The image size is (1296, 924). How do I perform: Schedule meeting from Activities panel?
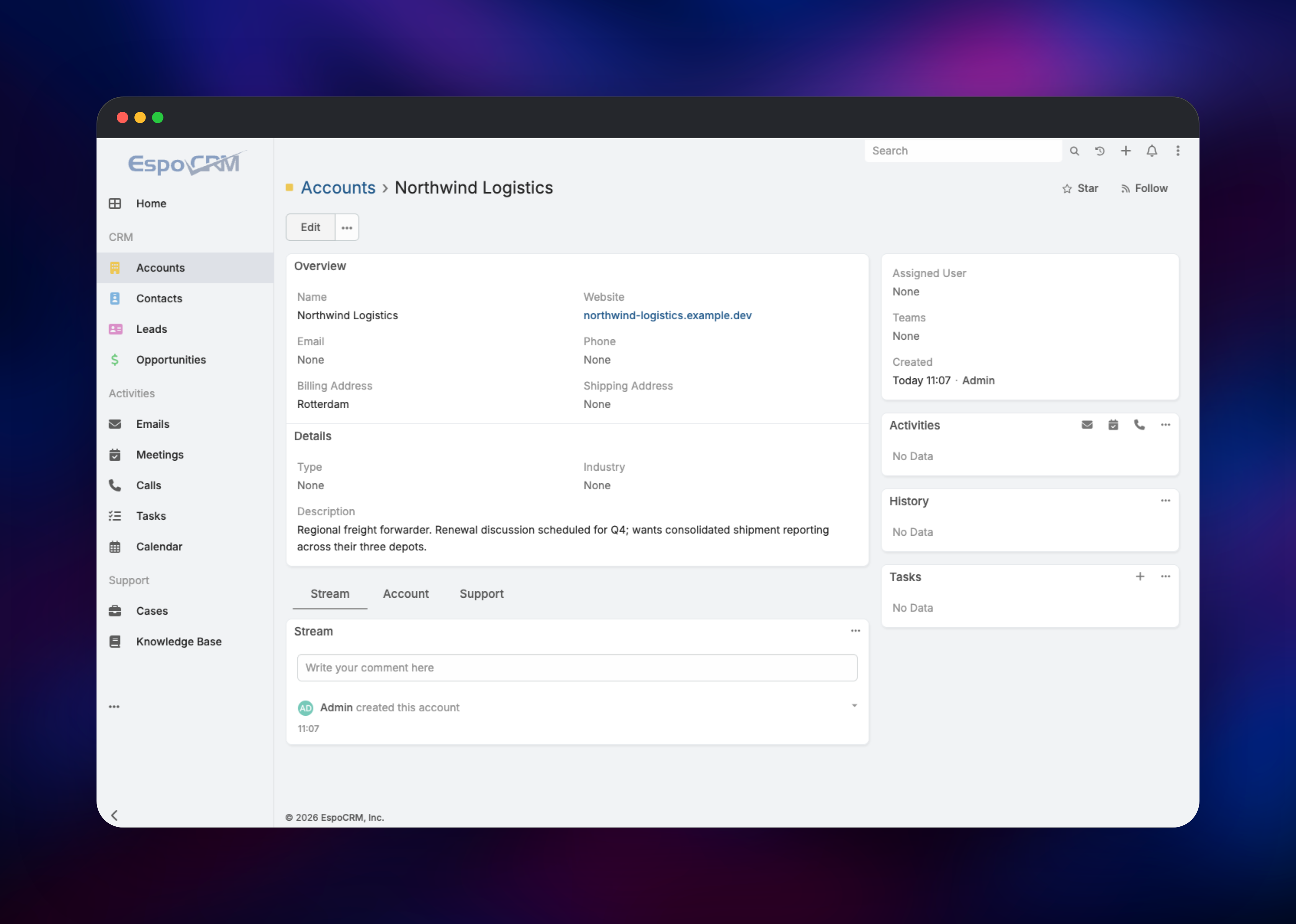1113,425
